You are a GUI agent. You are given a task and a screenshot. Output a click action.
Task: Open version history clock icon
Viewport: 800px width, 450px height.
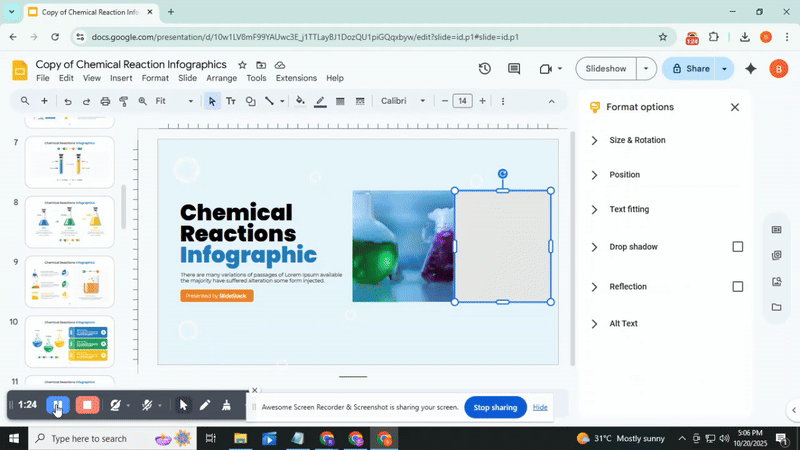484,69
